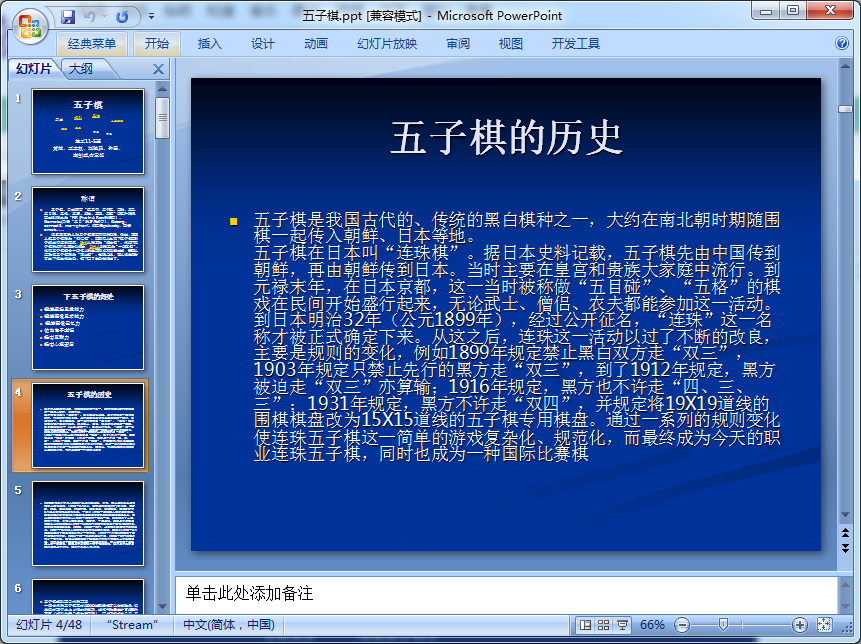Select slide 3 thumbnail 下五子棋的好处

88,328
